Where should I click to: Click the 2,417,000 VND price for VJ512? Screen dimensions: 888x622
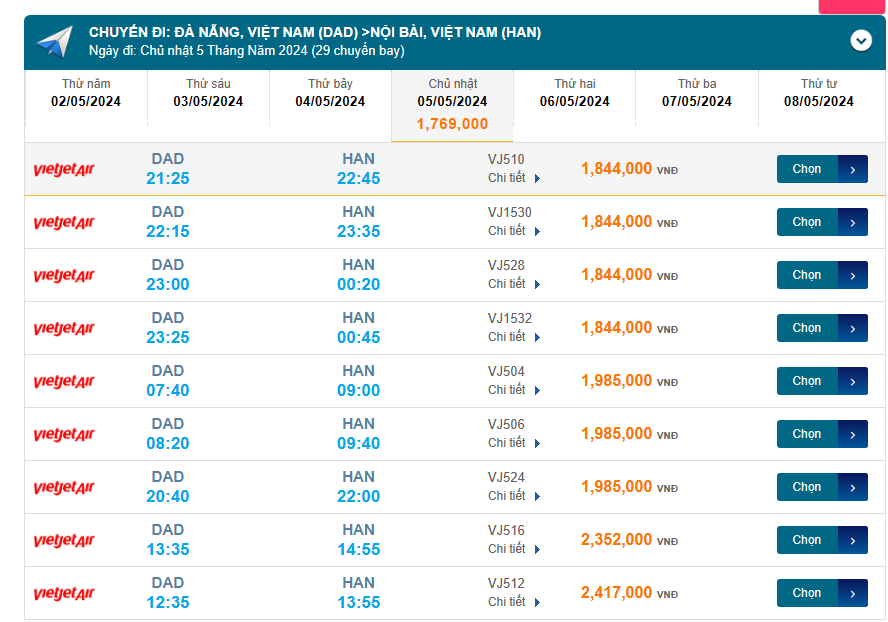(617, 593)
